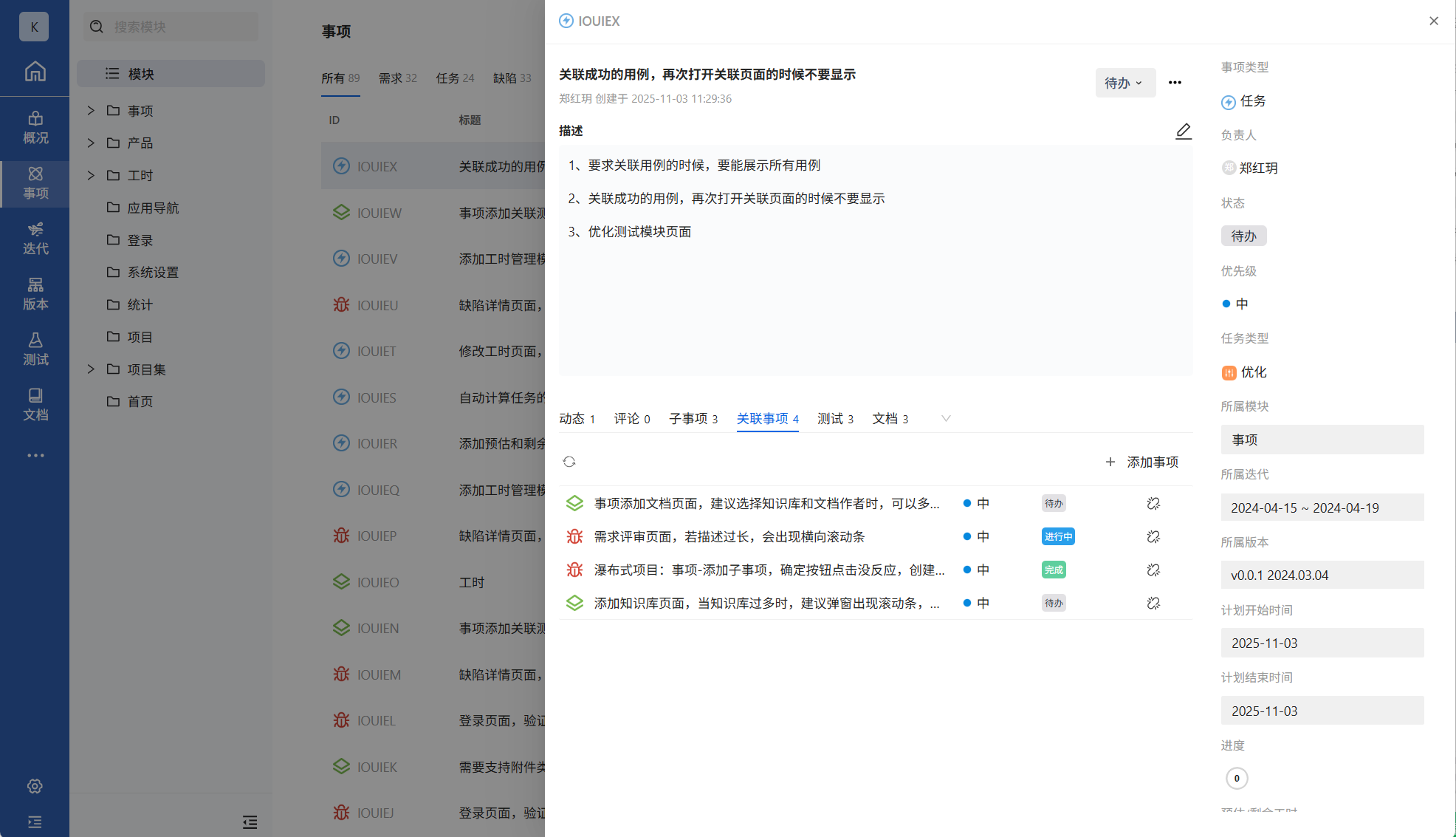Expand the 产品 folder in tree

pyautogui.click(x=91, y=143)
